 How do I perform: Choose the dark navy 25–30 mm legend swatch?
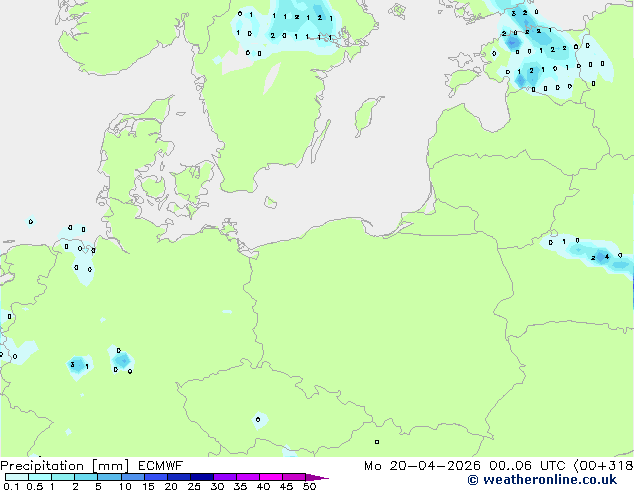tap(202, 477)
